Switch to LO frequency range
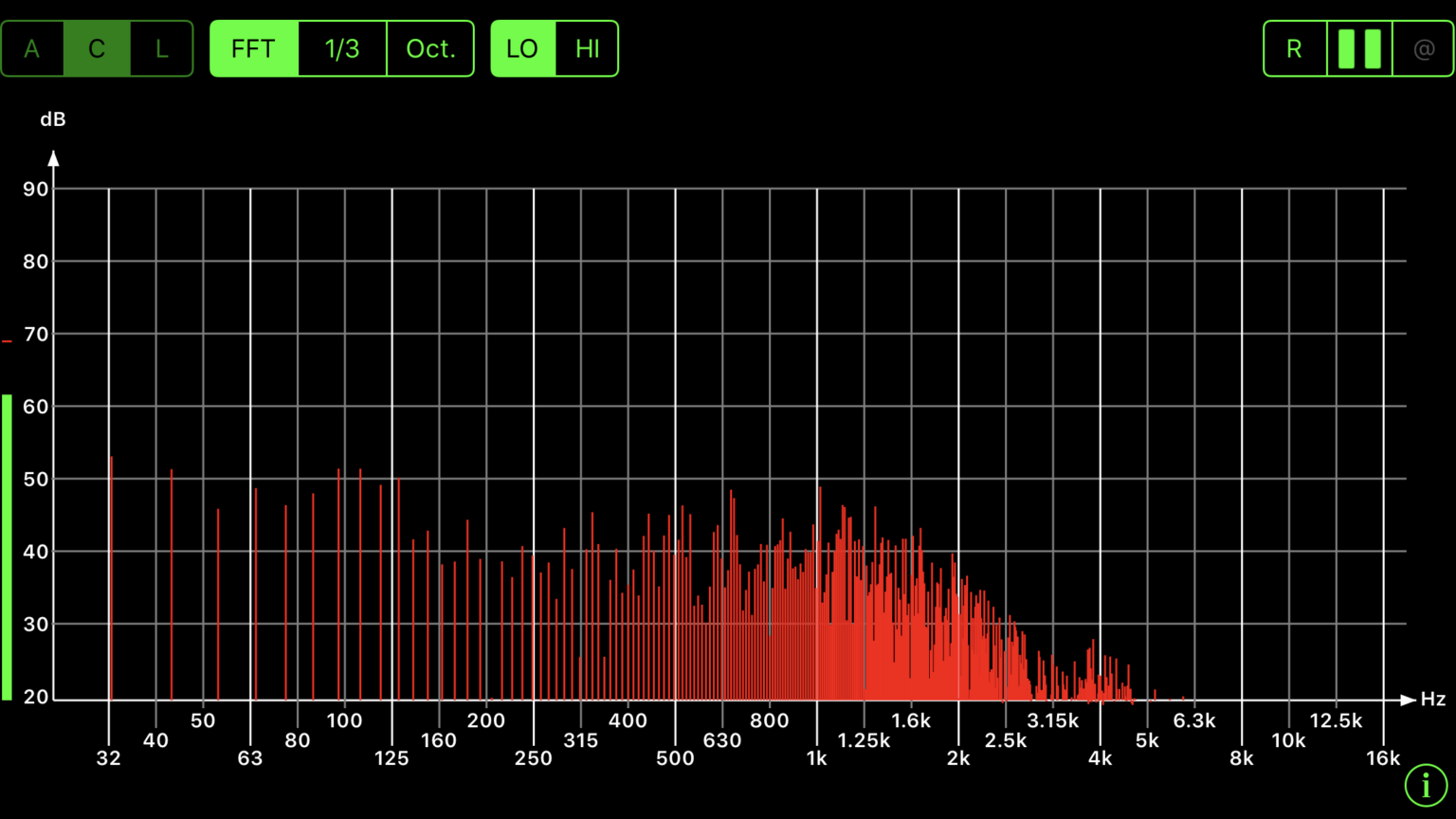The height and width of the screenshot is (819, 1456). point(522,47)
